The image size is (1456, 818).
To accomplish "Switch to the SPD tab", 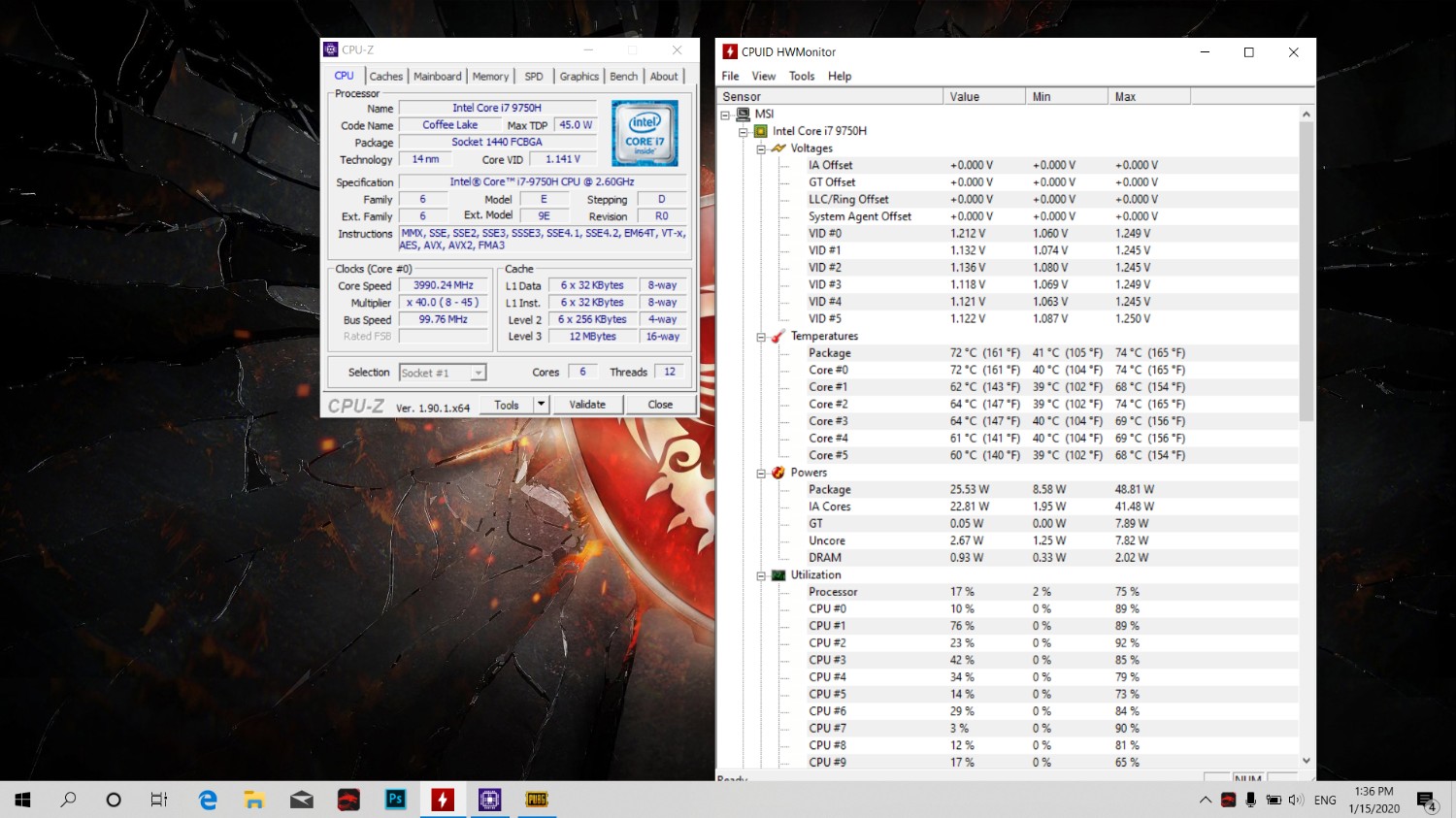I will point(534,76).
